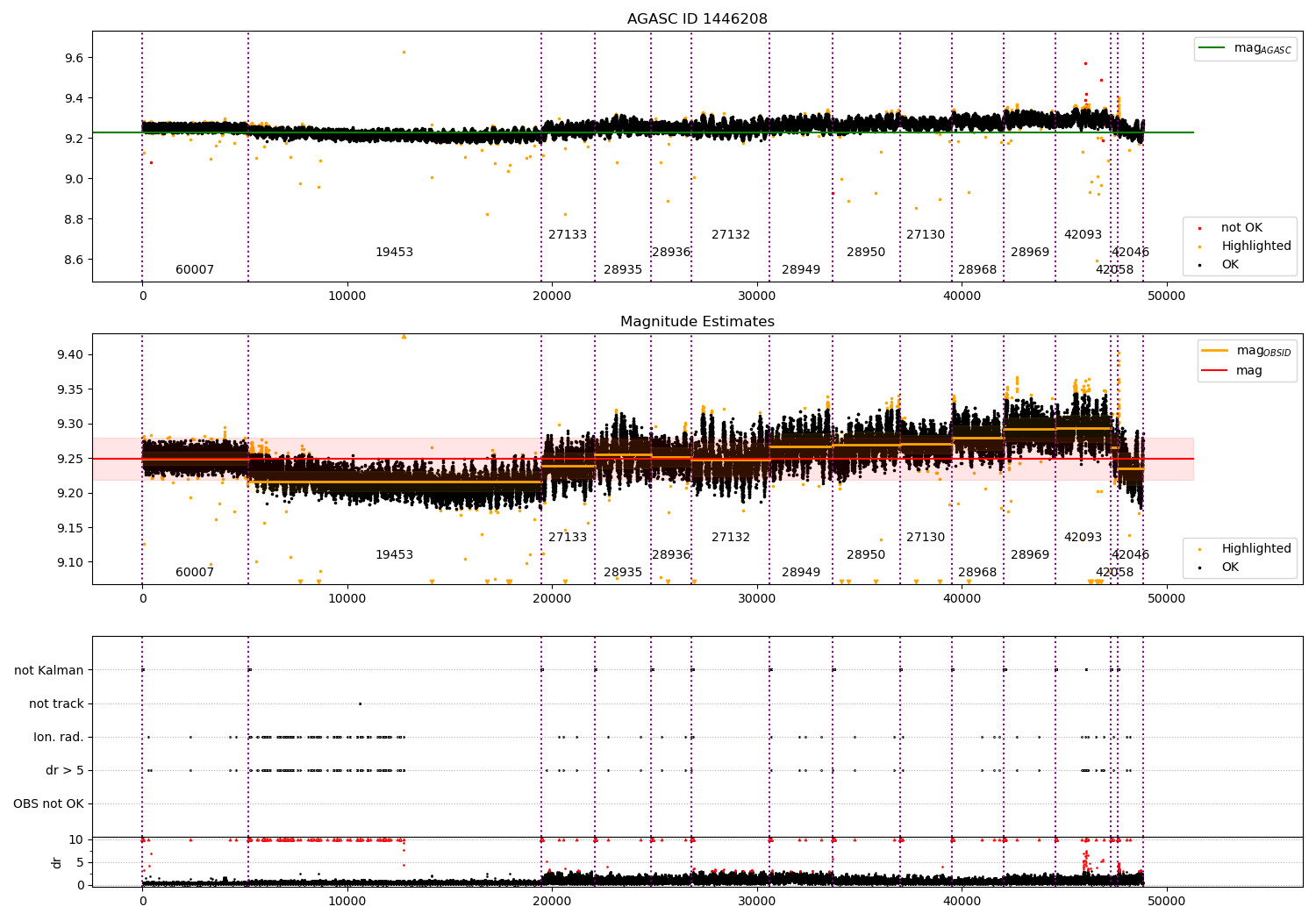Screen dimensions: 1316x921
Task: Click OBSID label 60007 in the top panel
Action: pos(195,270)
